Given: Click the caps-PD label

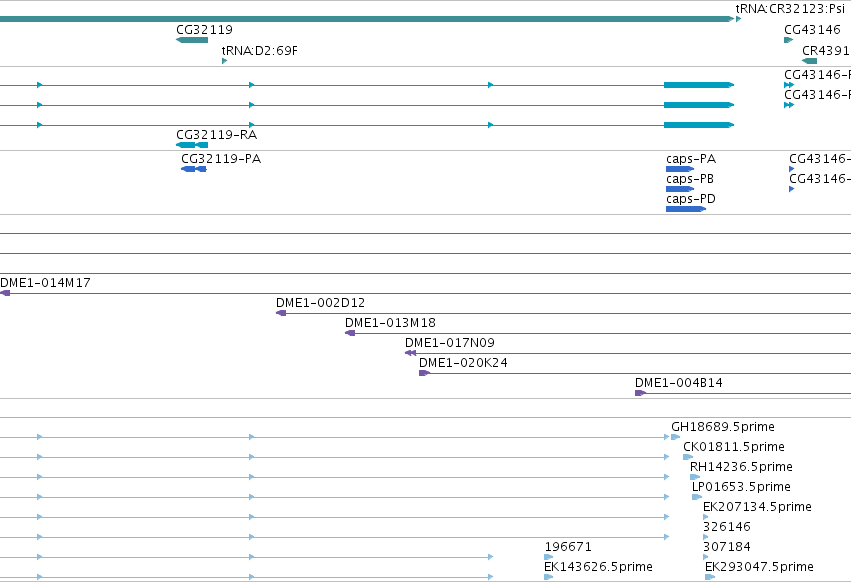Looking at the screenshot, I should [x=691, y=199].
